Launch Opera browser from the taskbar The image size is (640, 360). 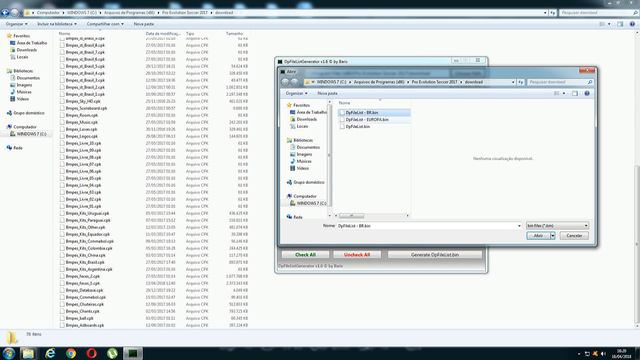(91, 353)
